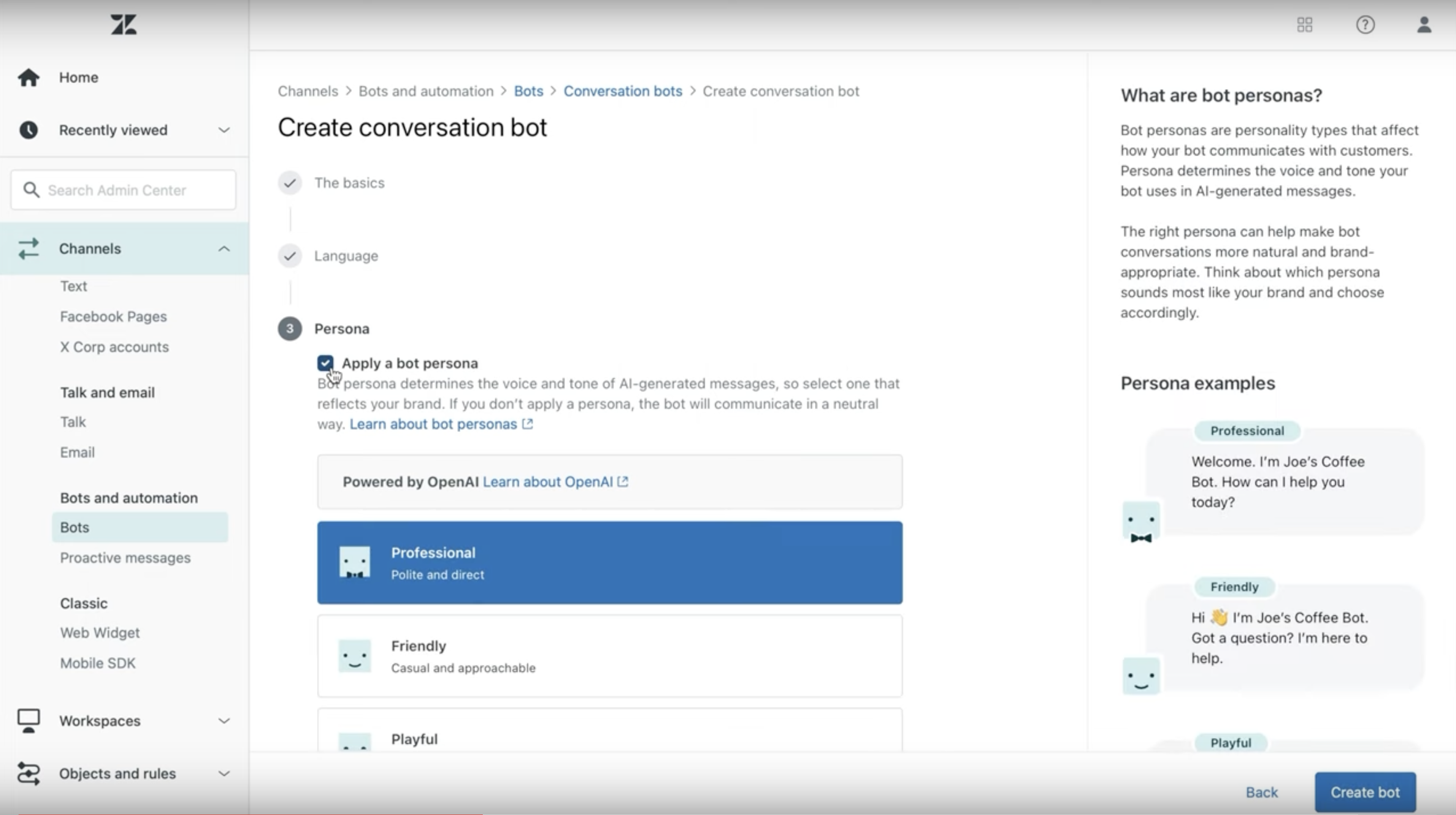Viewport: 1456px width, 815px height.
Task: Go to Facebook Pages in sidebar
Action: click(x=113, y=317)
